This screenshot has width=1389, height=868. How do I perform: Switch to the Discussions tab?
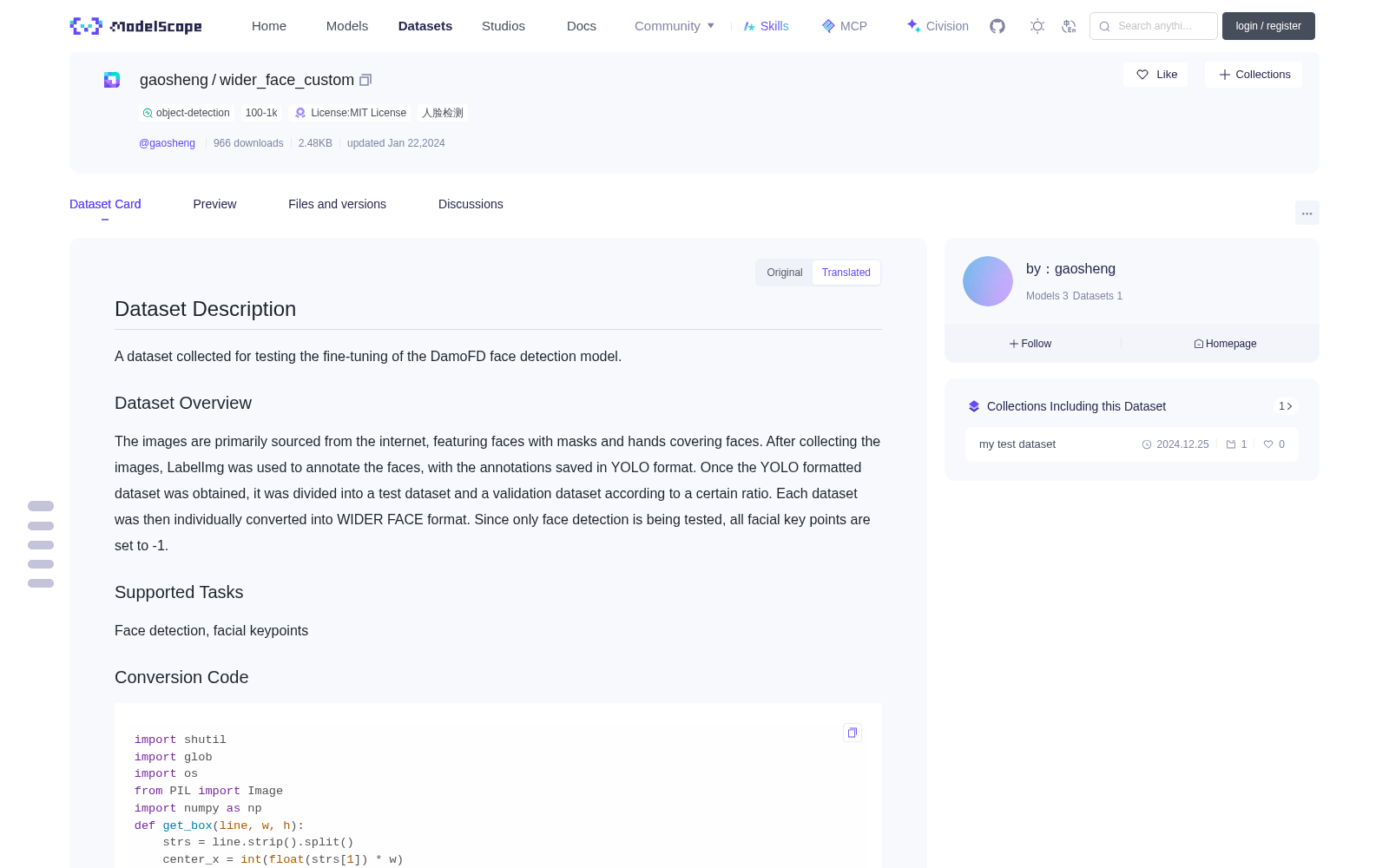point(471,204)
